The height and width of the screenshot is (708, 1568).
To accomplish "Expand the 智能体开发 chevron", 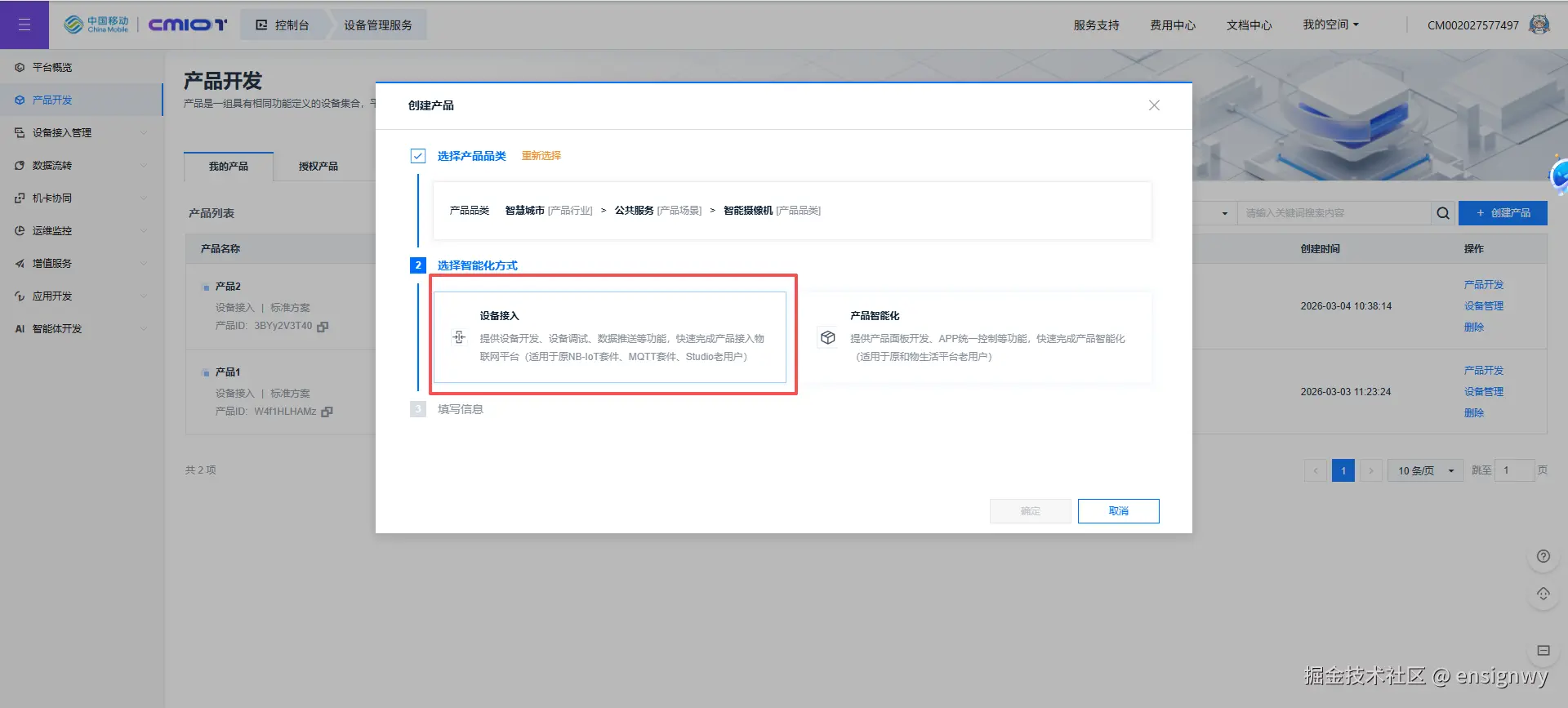I will [x=144, y=328].
